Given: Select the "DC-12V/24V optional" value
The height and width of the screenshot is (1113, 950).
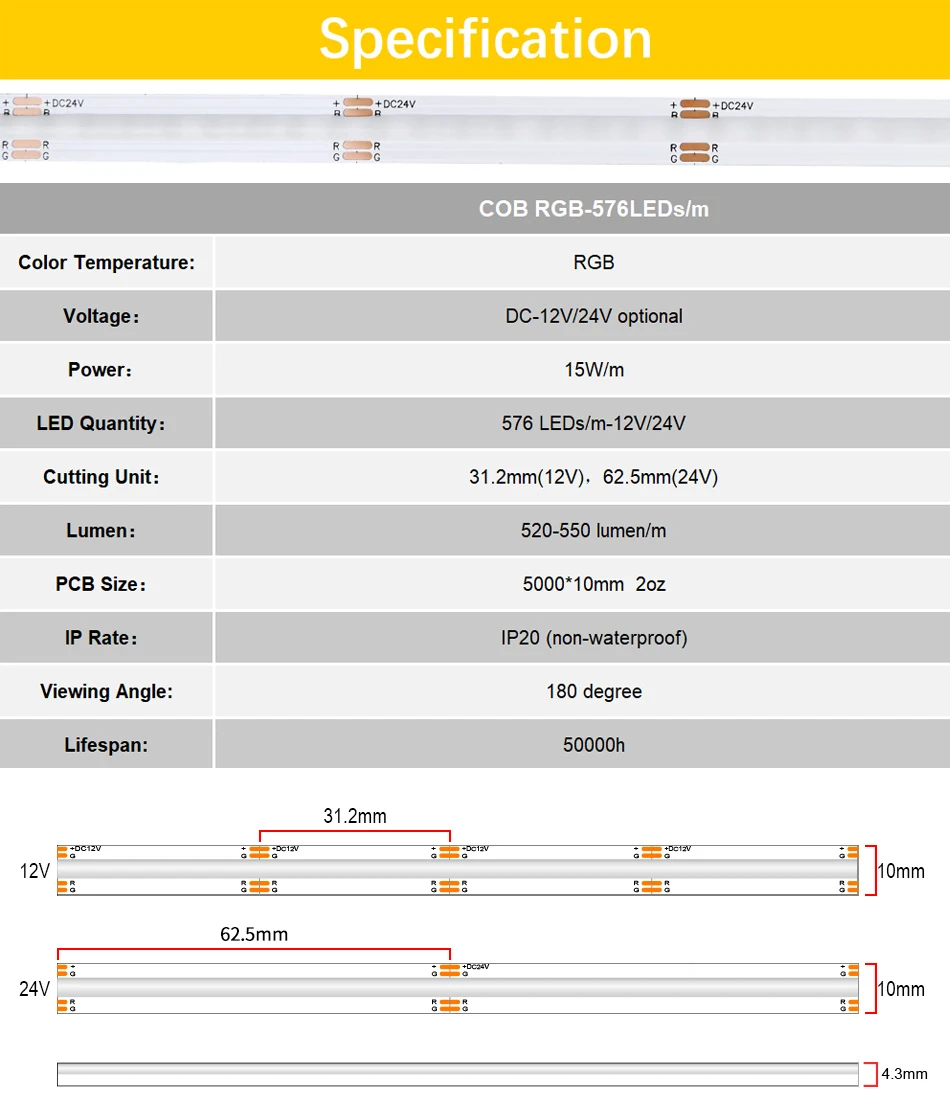Looking at the screenshot, I should click(x=594, y=316).
